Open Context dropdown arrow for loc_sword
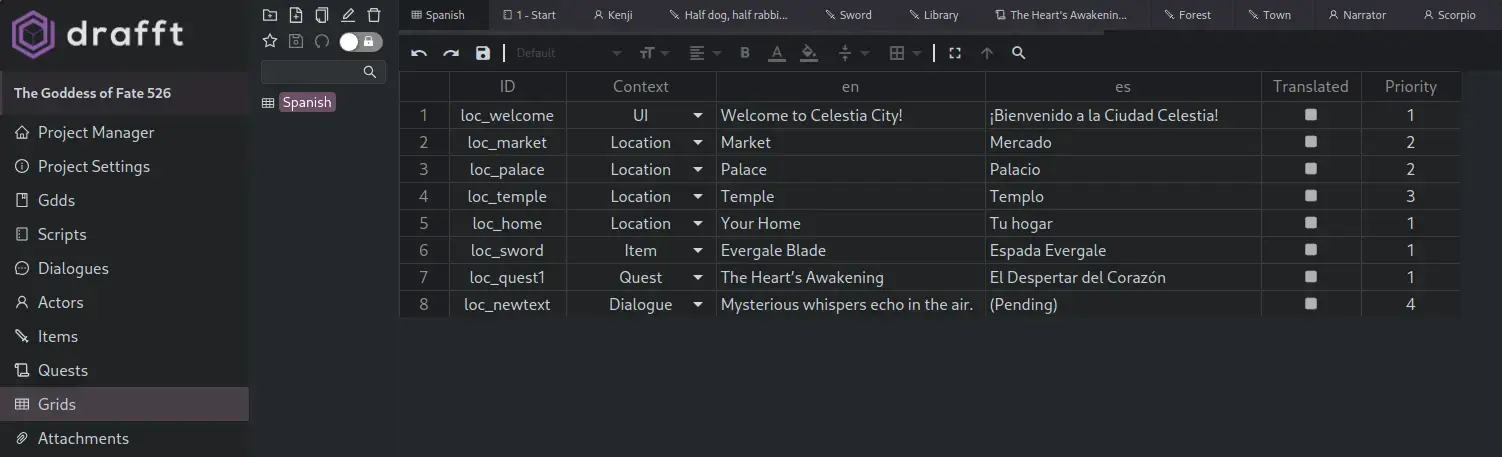Viewport: 1502px width, 457px height. [x=698, y=251]
